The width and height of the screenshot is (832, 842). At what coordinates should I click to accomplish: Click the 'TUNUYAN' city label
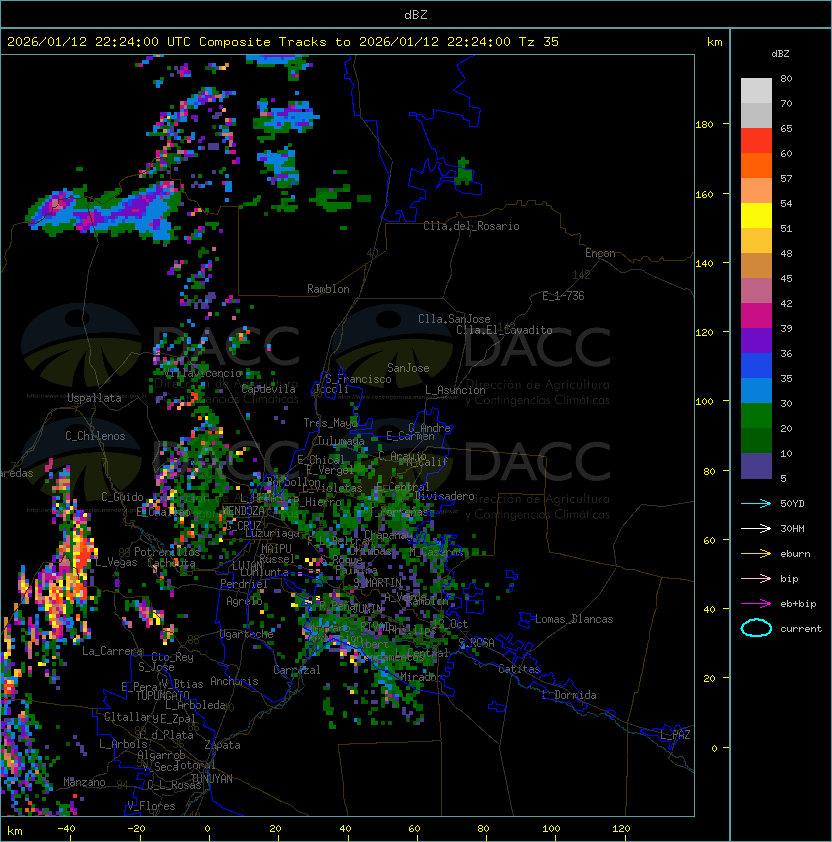click(x=212, y=779)
